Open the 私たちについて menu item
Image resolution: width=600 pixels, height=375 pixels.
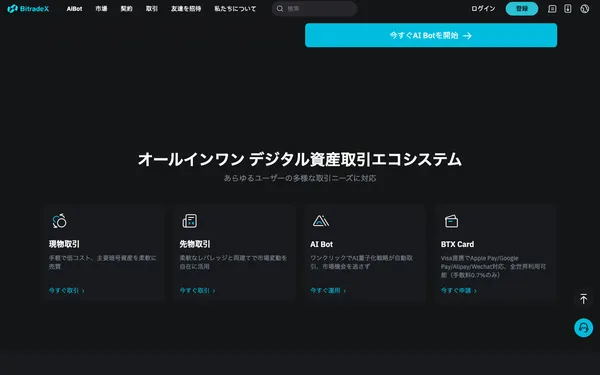pos(235,8)
